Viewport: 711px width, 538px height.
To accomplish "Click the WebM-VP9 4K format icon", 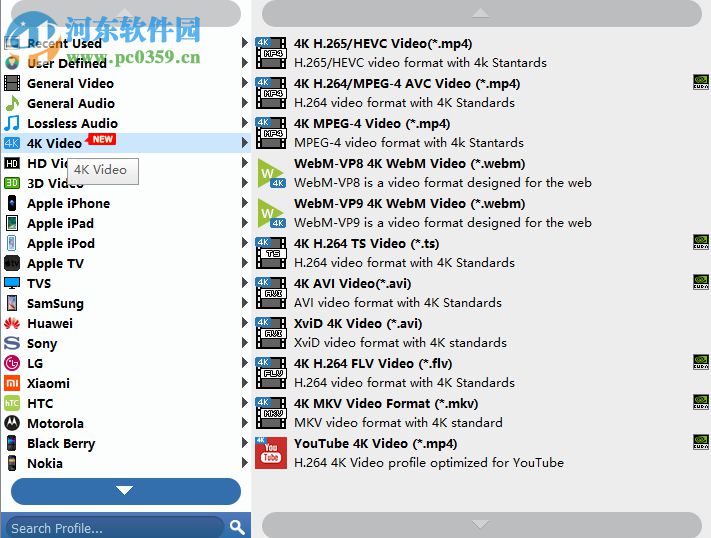I will [271, 213].
